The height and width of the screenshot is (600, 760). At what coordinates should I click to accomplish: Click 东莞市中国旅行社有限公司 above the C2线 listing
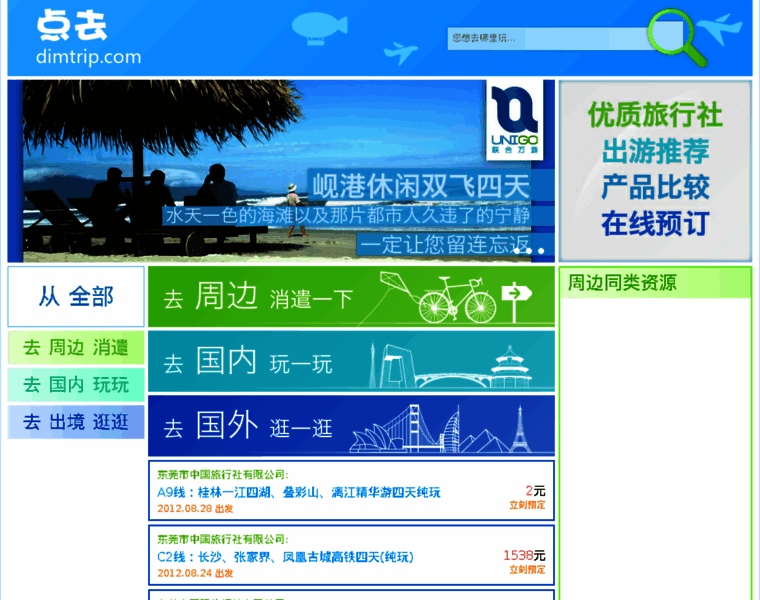(x=222, y=539)
